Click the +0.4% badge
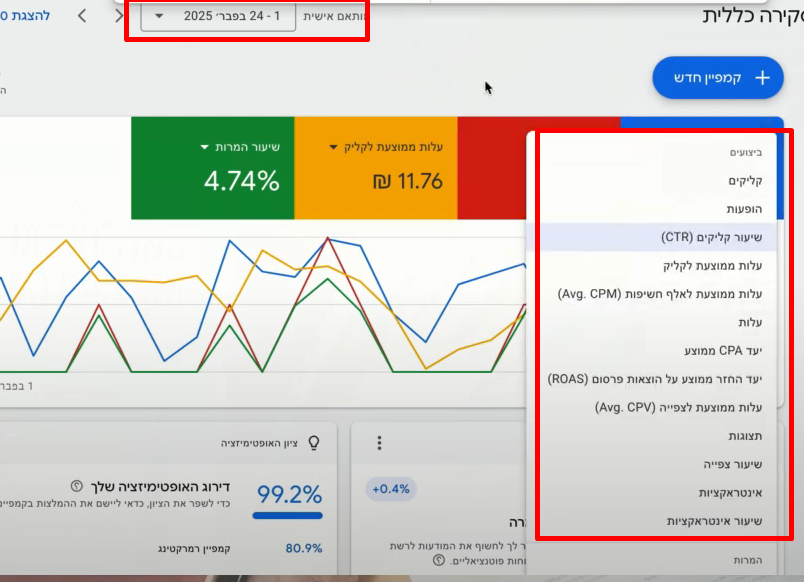 pyautogui.click(x=391, y=489)
